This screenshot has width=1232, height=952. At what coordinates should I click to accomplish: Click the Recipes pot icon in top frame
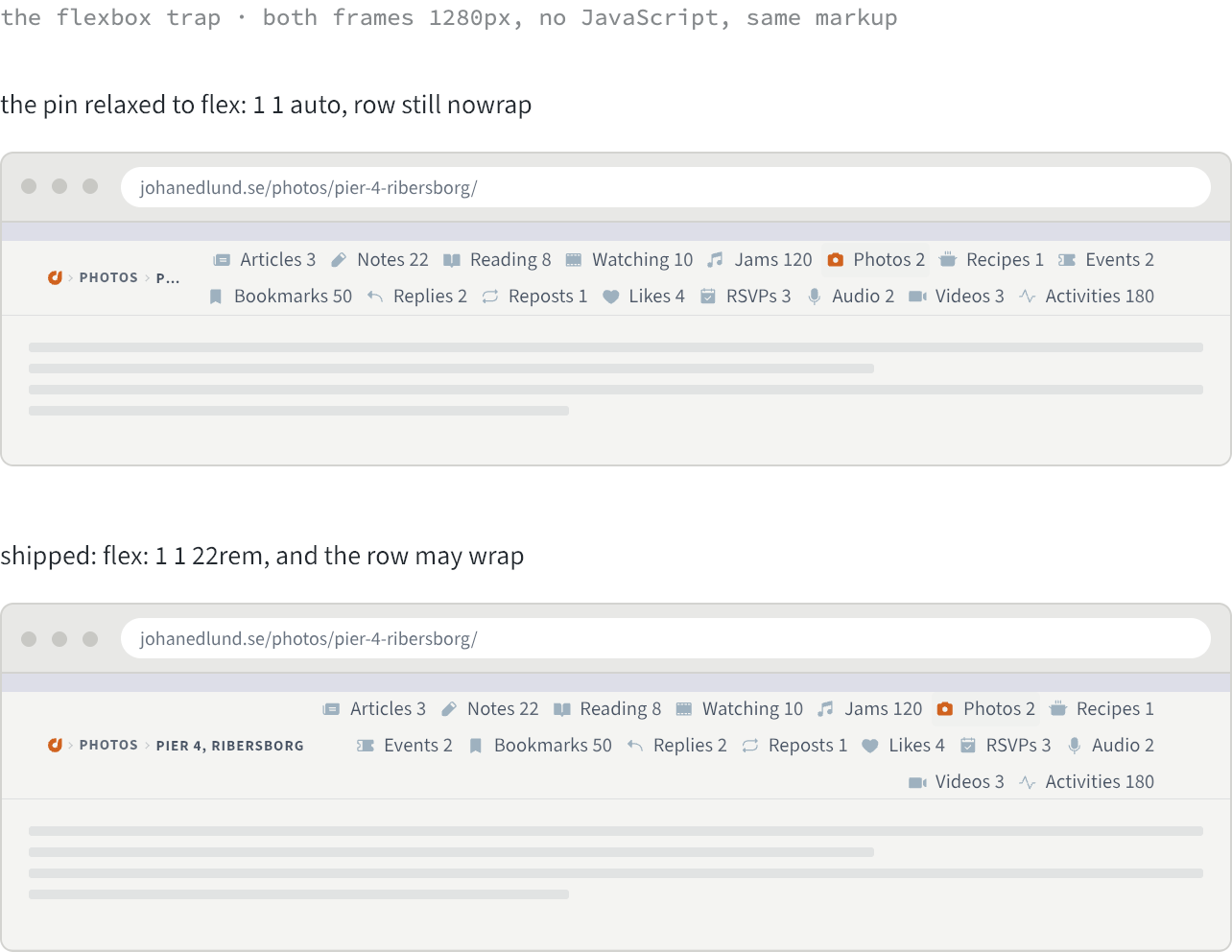click(x=948, y=260)
